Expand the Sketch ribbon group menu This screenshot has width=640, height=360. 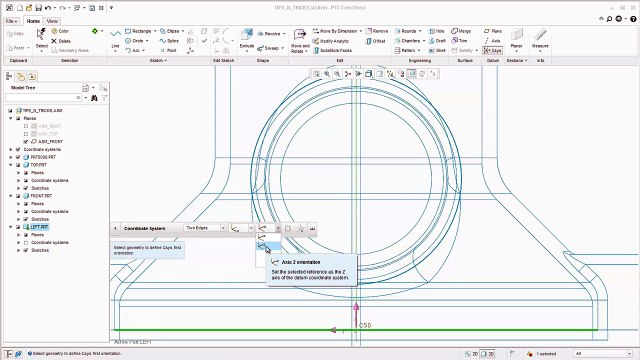coord(158,60)
